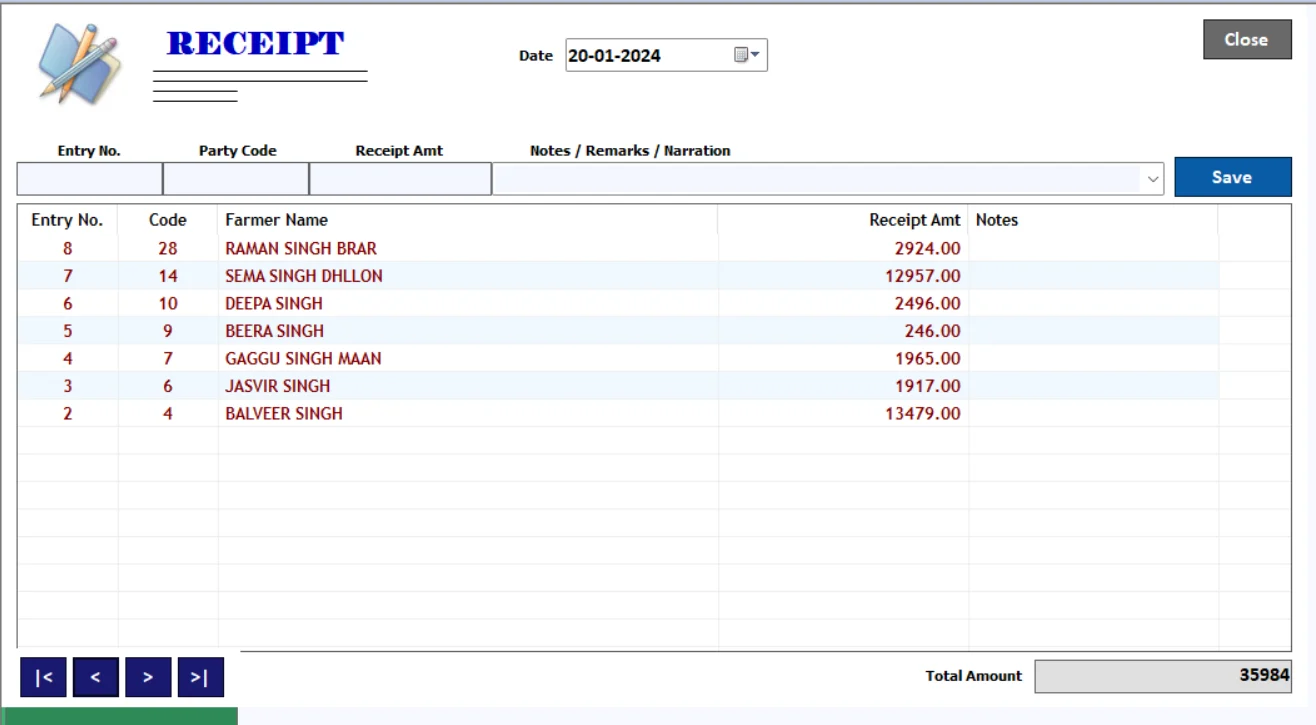Sort by the Code column header
Screen dimensions: 1316x725
(x=168, y=220)
